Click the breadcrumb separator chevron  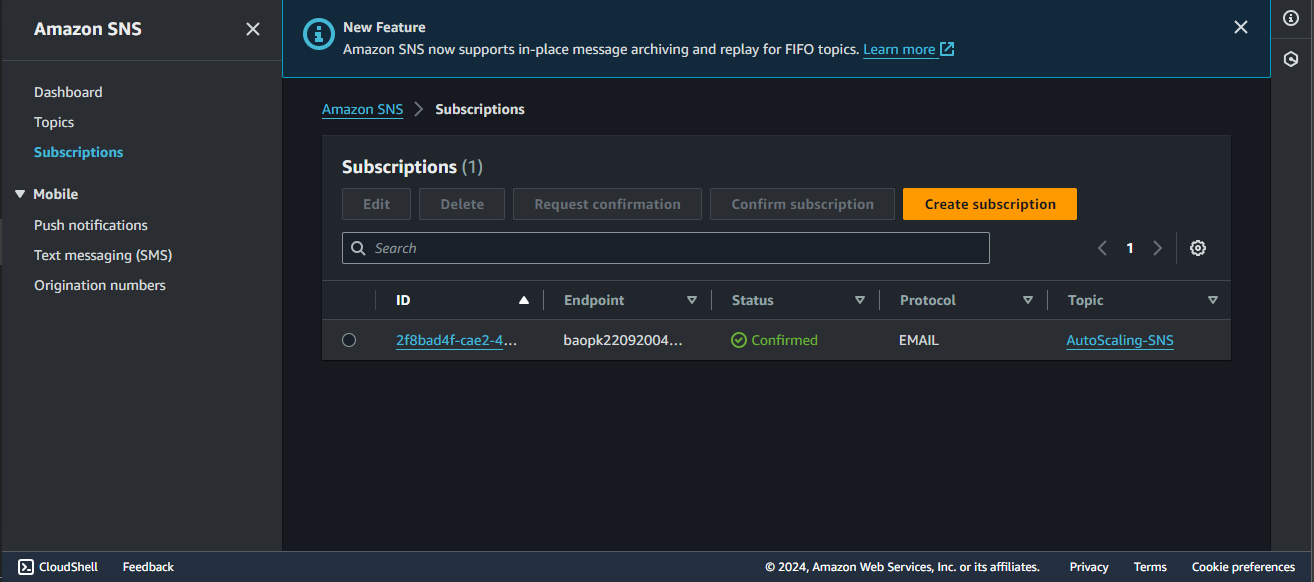point(419,109)
